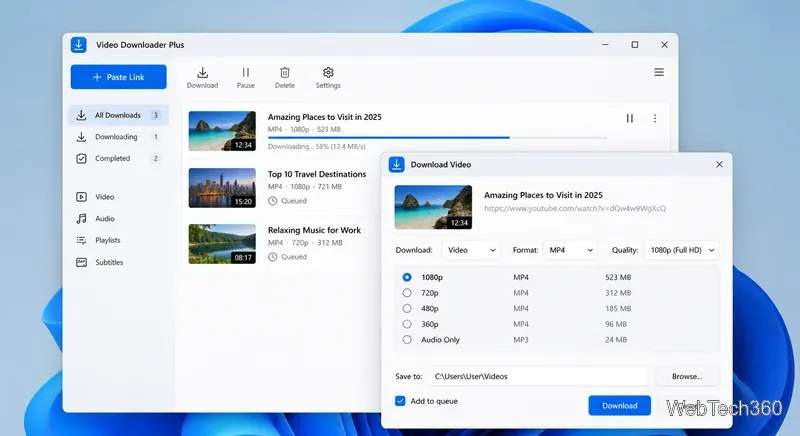Click the Subtitles caption icon

pyautogui.click(x=81, y=263)
